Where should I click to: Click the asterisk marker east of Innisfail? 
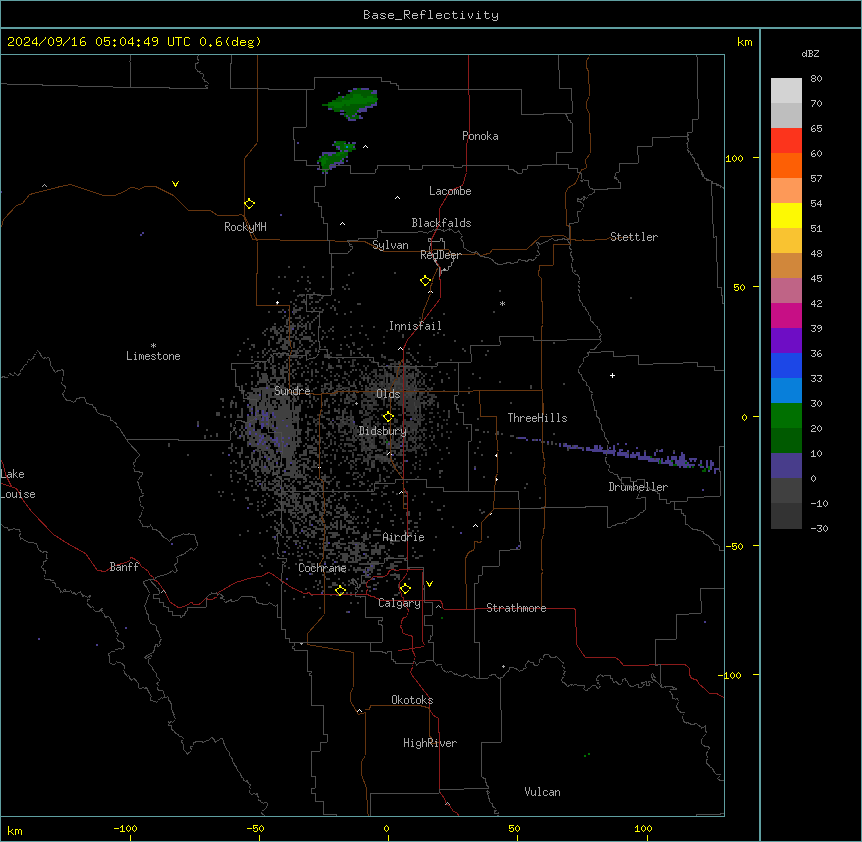[502, 303]
